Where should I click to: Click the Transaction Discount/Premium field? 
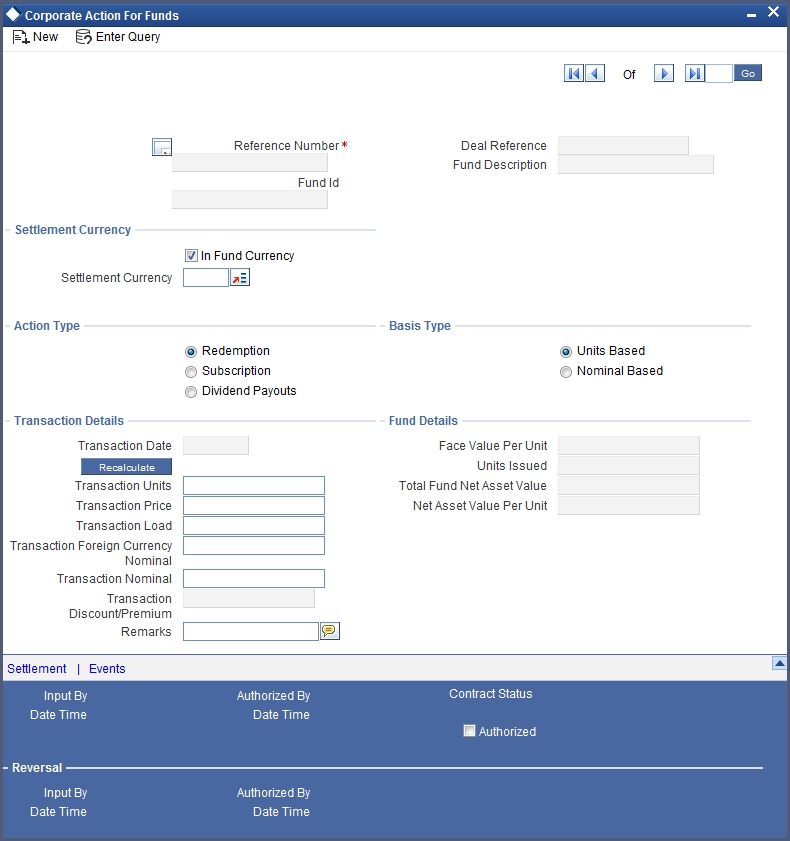tap(249, 599)
